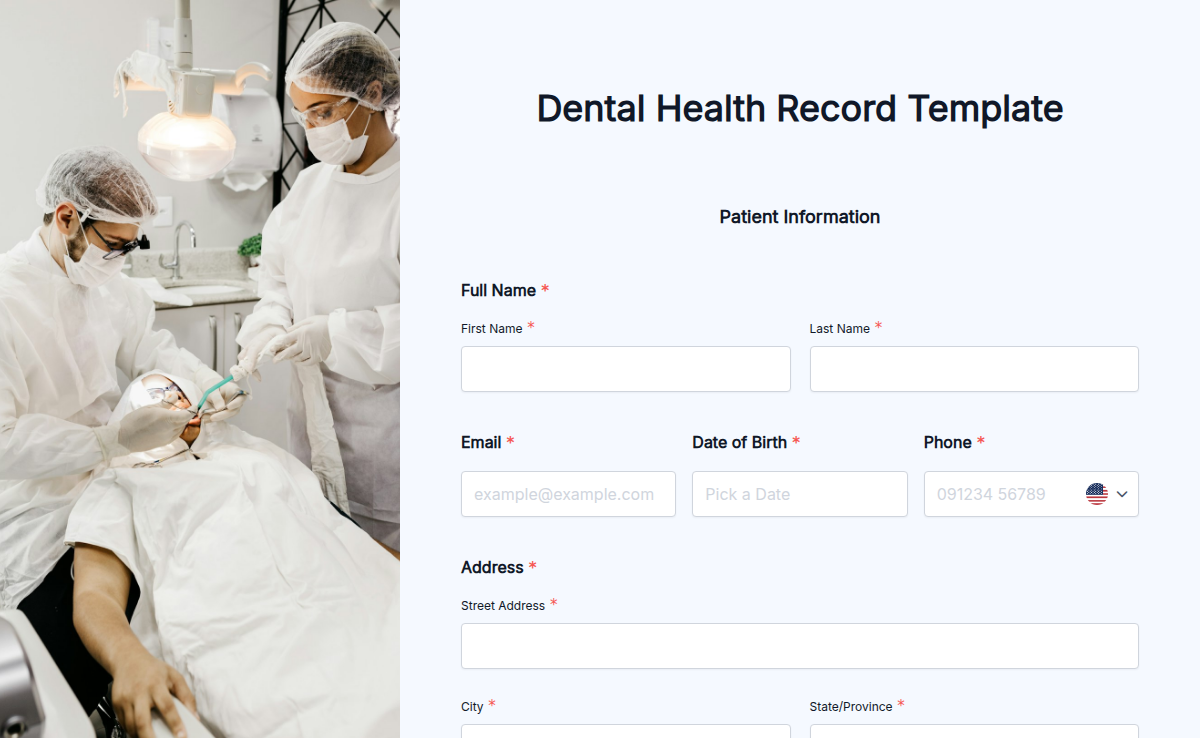Click the Date of Birth label
Image resolution: width=1200 pixels, height=738 pixels.
pos(740,442)
